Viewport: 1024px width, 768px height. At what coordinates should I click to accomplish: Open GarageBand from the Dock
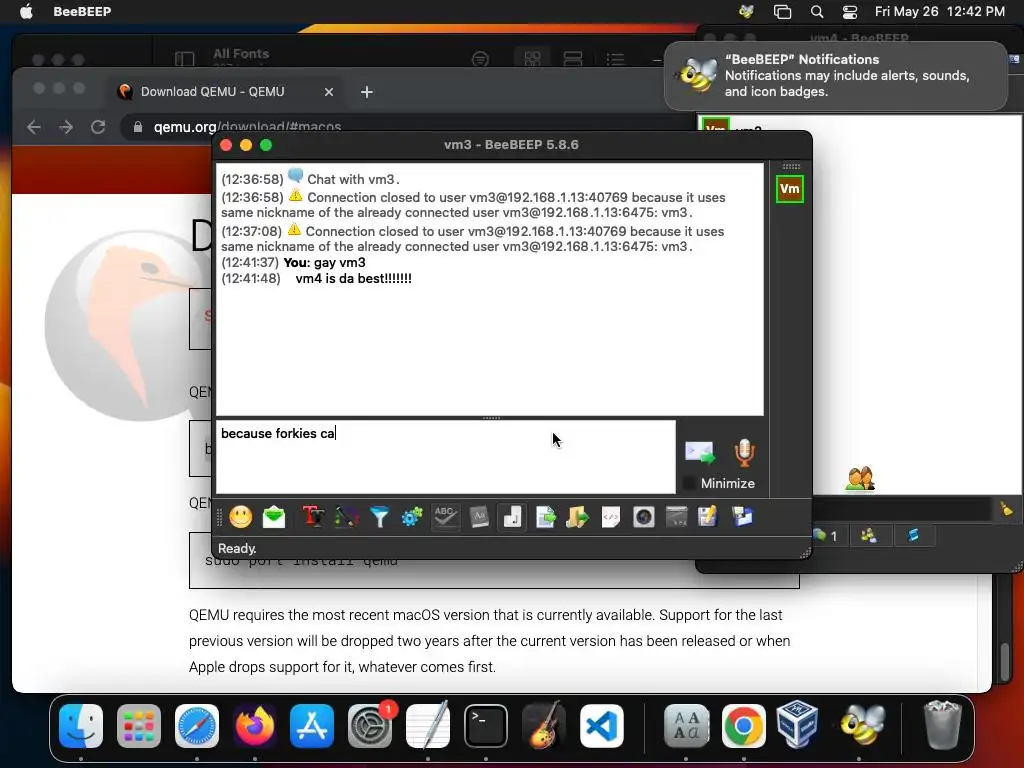[x=543, y=724]
